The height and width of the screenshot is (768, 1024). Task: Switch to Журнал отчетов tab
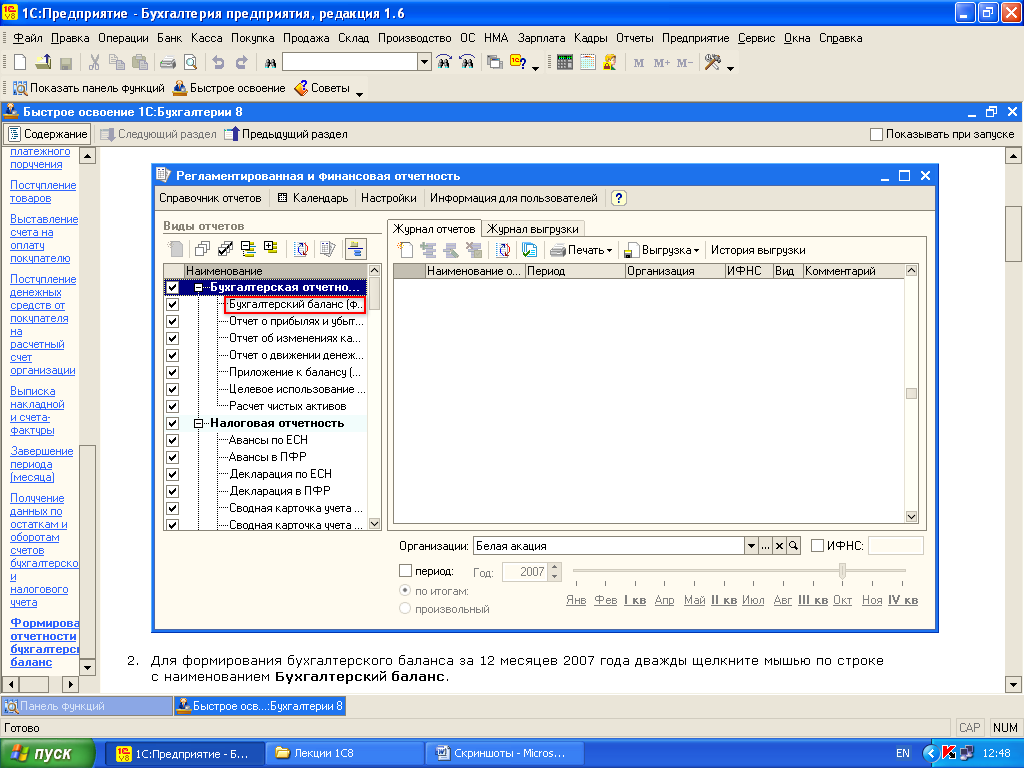[434, 229]
